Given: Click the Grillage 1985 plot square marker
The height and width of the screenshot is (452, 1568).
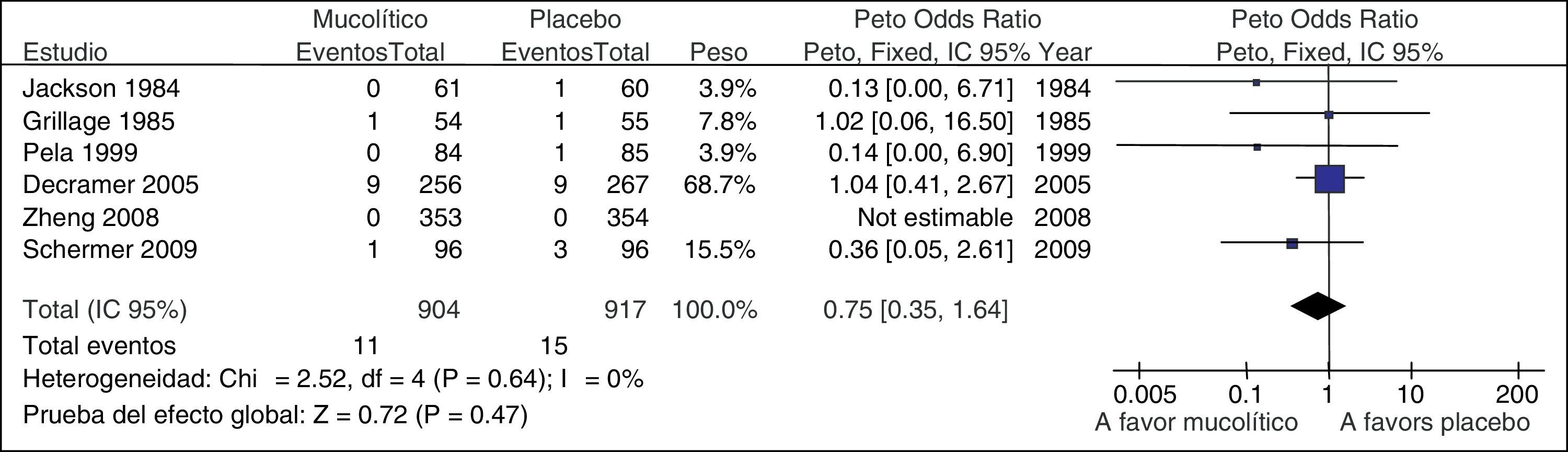Looking at the screenshot, I should (x=1329, y=115).
